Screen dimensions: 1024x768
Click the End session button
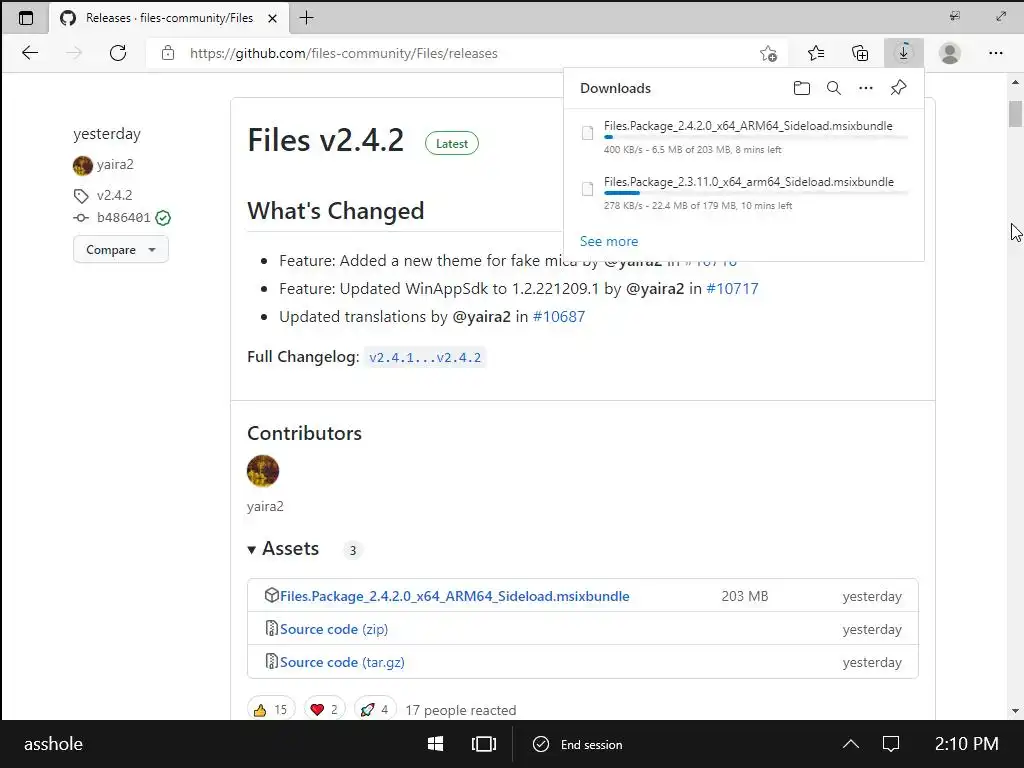[578, 744]
